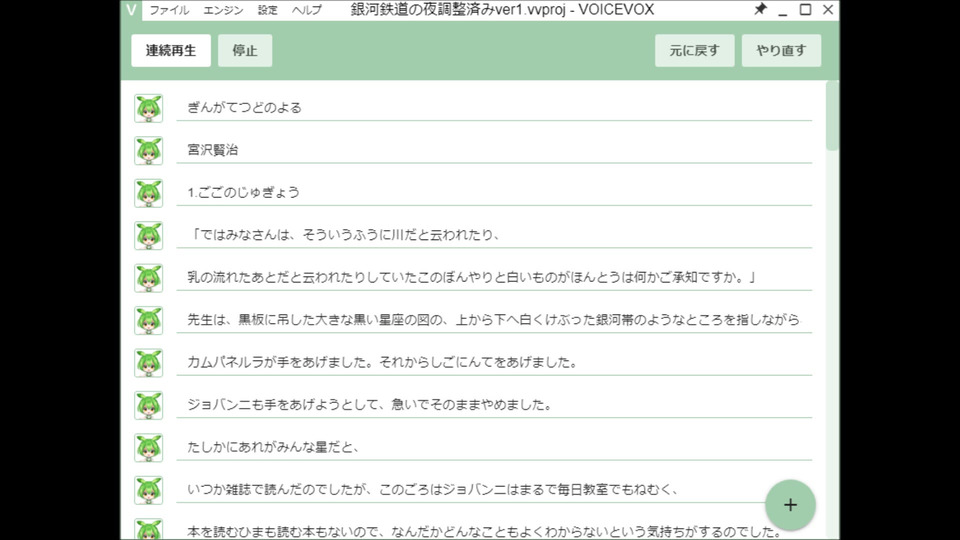Open the ヘルプ menu

[306, 10]
